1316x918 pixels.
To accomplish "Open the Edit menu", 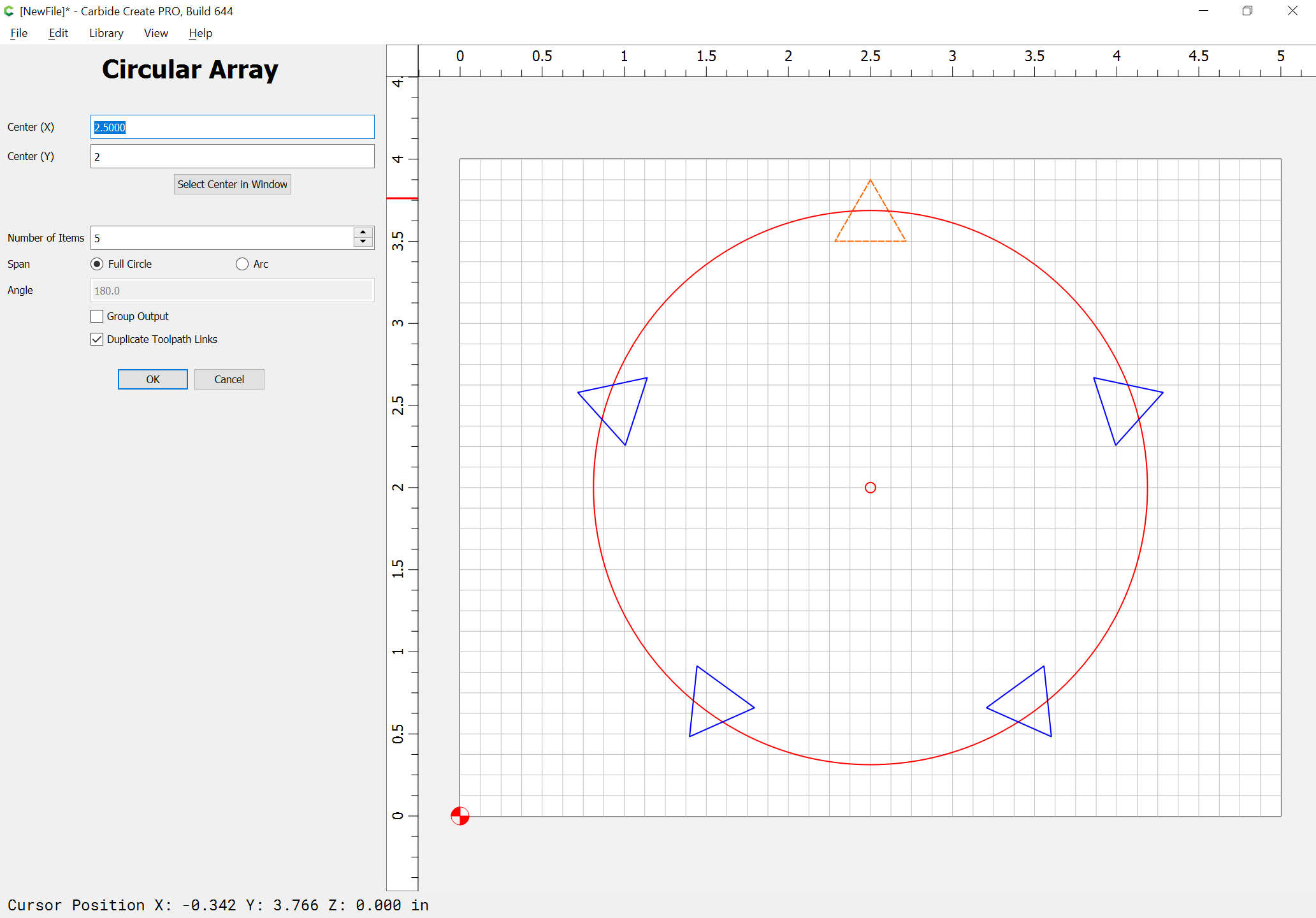I will click(x=58, y=33).
